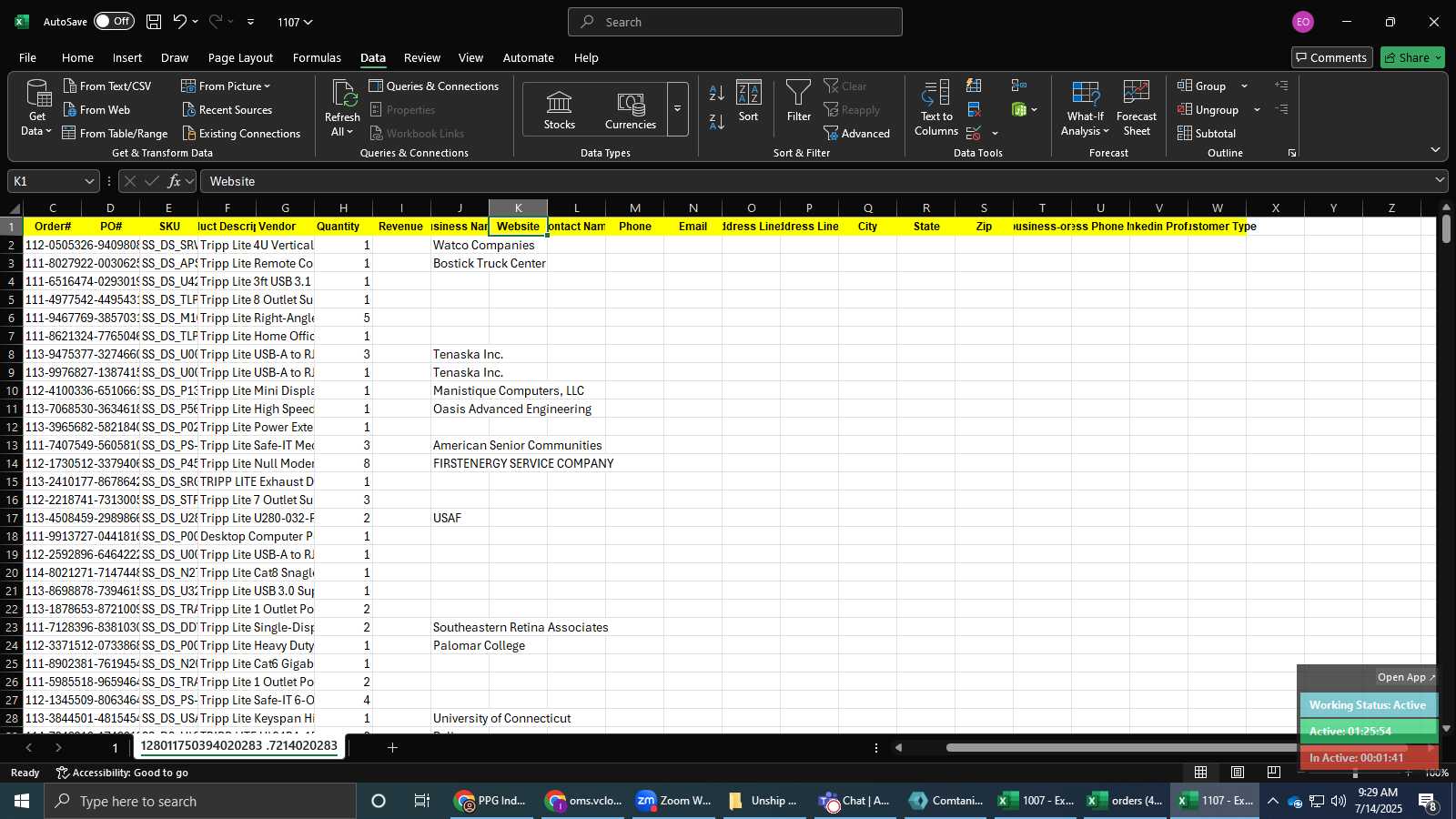Open the Comments pane button

(x=1332, y=57)
